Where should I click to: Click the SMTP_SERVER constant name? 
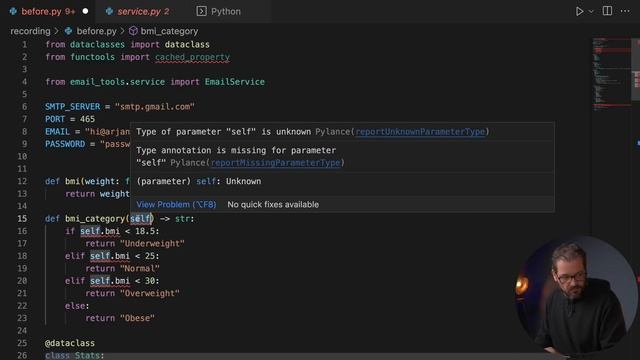coord(73,107)
